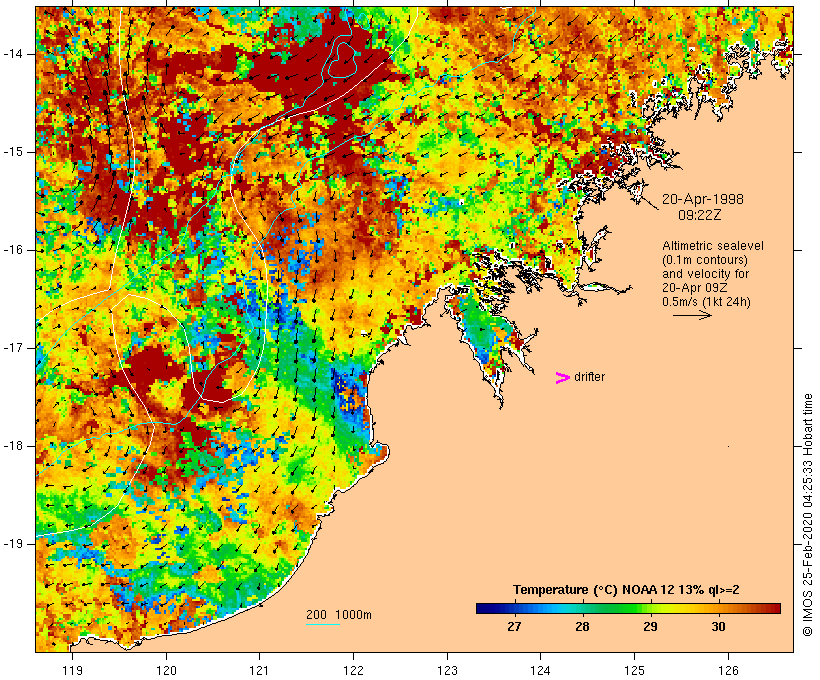Click the IMOS copyright timestamp text
Viewport: 820px width, 680px height.
(807, 515)
